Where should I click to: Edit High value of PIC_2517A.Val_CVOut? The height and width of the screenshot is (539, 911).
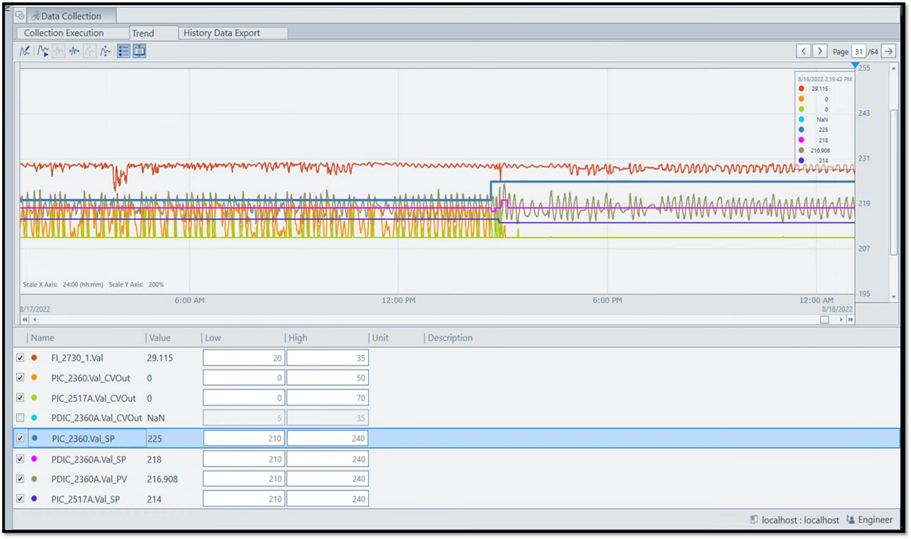point(328,398)
